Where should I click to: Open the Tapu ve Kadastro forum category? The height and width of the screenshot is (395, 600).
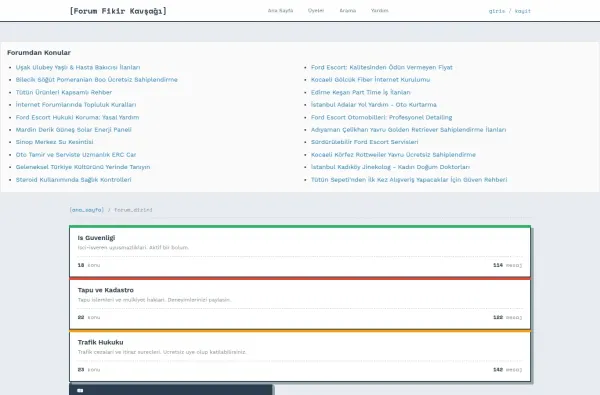[x=106, y=290]
